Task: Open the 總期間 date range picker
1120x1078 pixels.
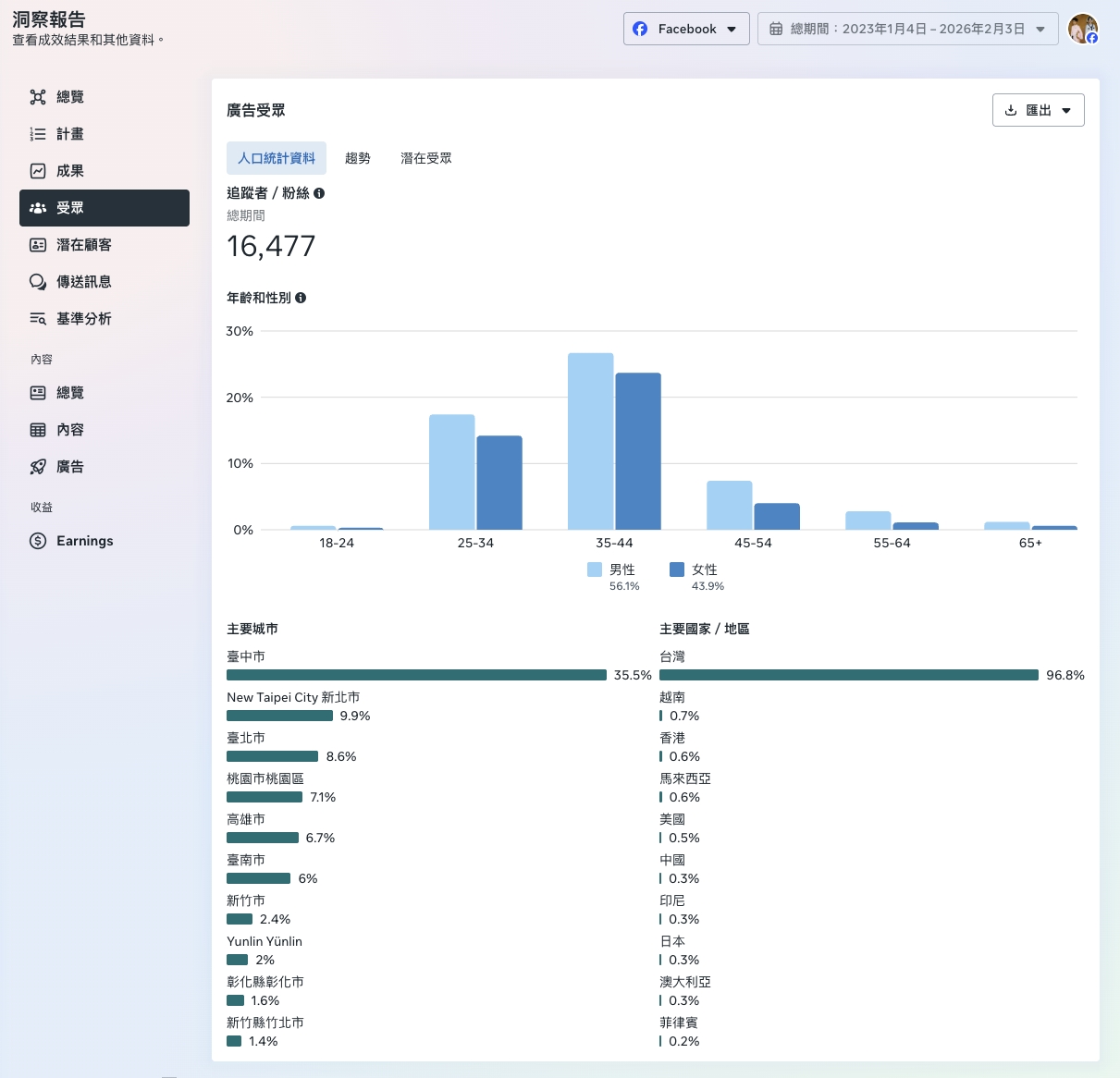Action: point(907,29)
